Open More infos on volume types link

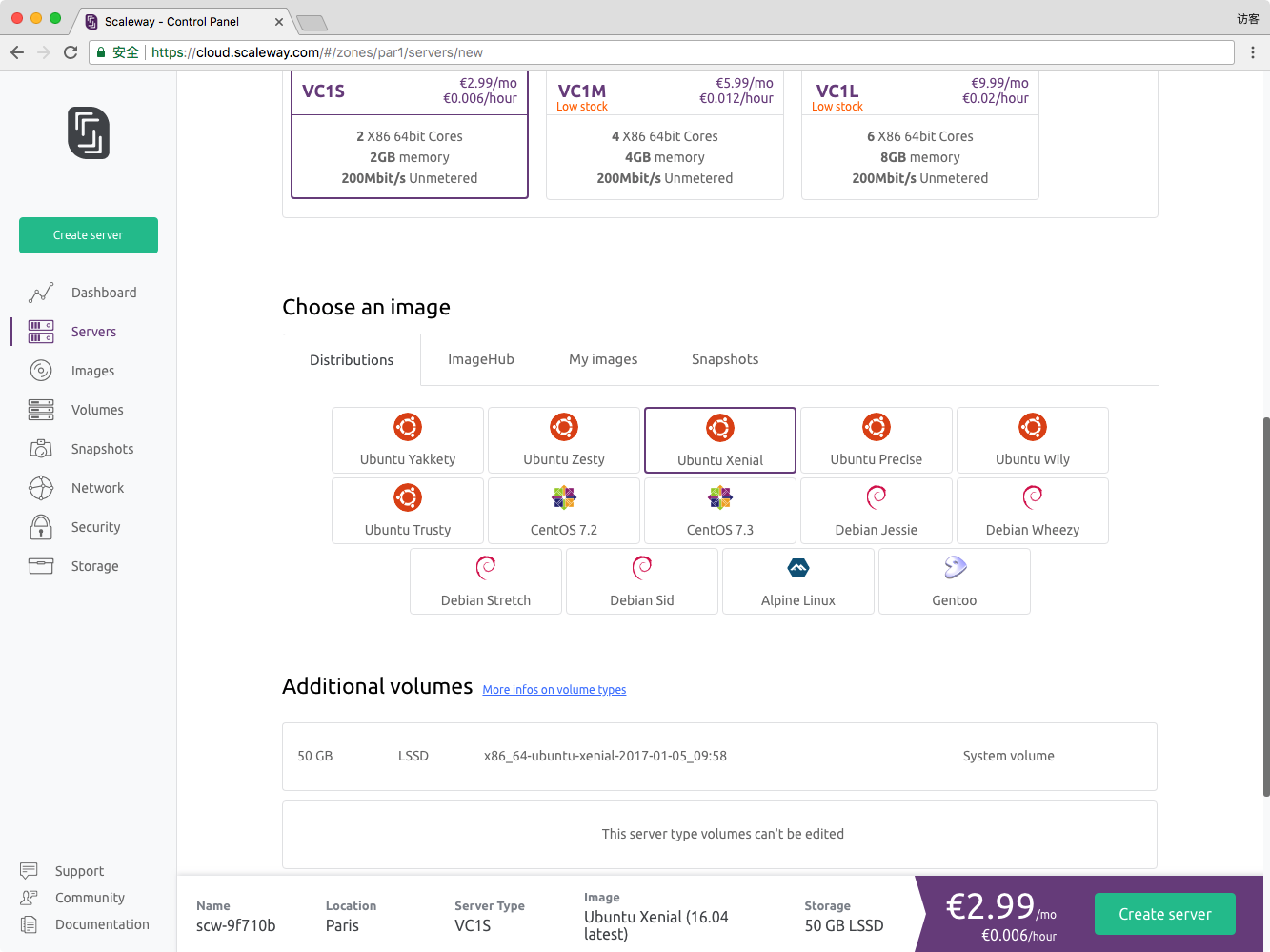(554, 690)
